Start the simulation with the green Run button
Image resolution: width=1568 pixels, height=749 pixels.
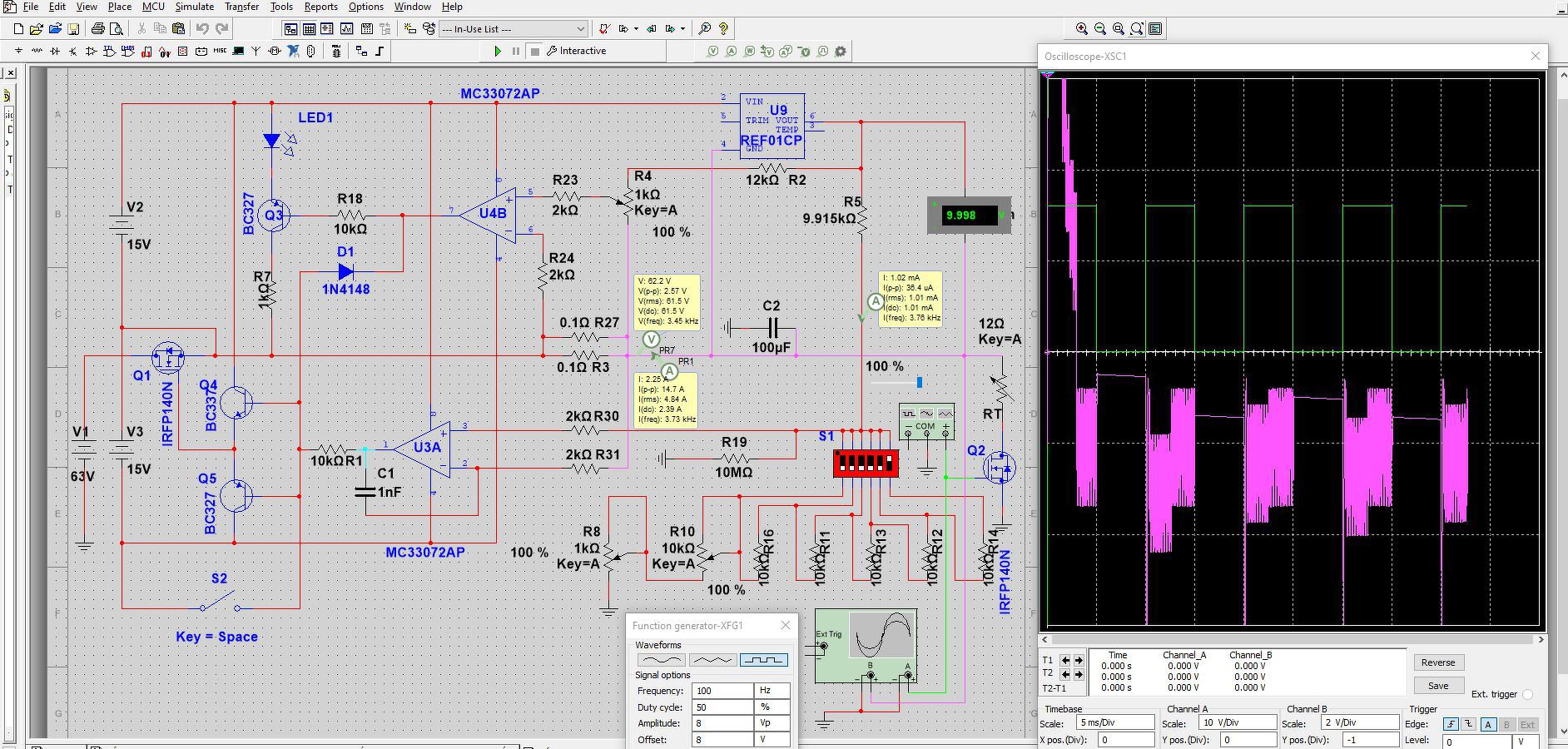(x=498, y=51)
